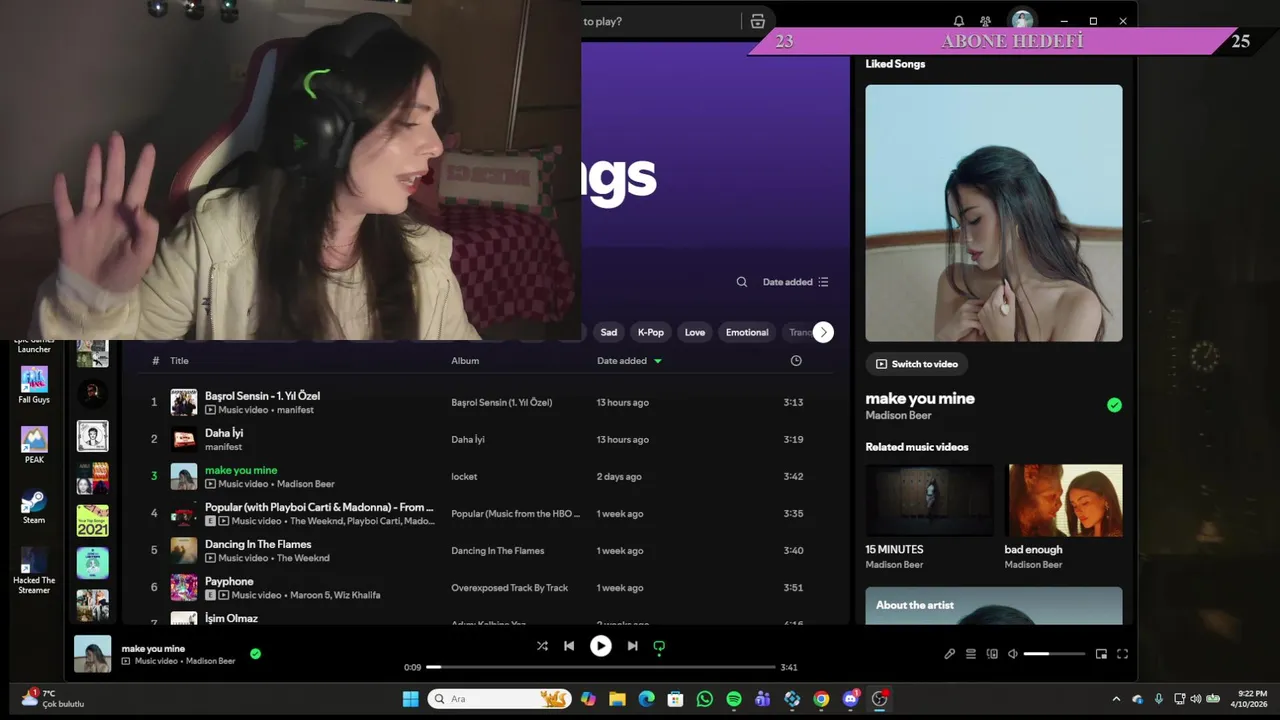Click Date added column header sort arrow
The height and width of the screenshot is (720, 1280).
(657, 361)
